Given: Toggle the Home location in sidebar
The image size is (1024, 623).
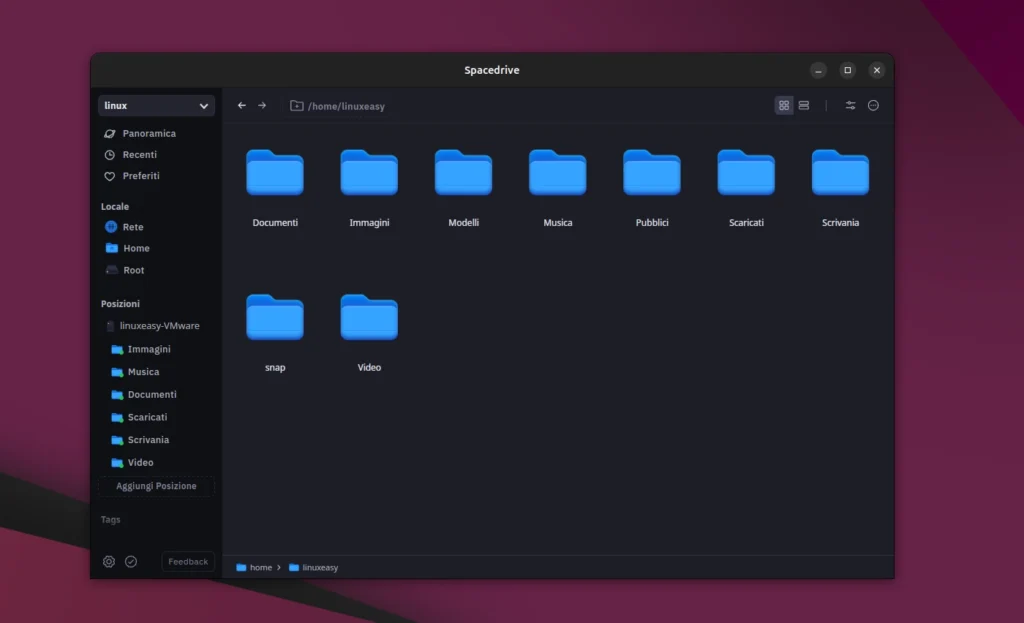Looking at the screenshot, I should point(133,248).
